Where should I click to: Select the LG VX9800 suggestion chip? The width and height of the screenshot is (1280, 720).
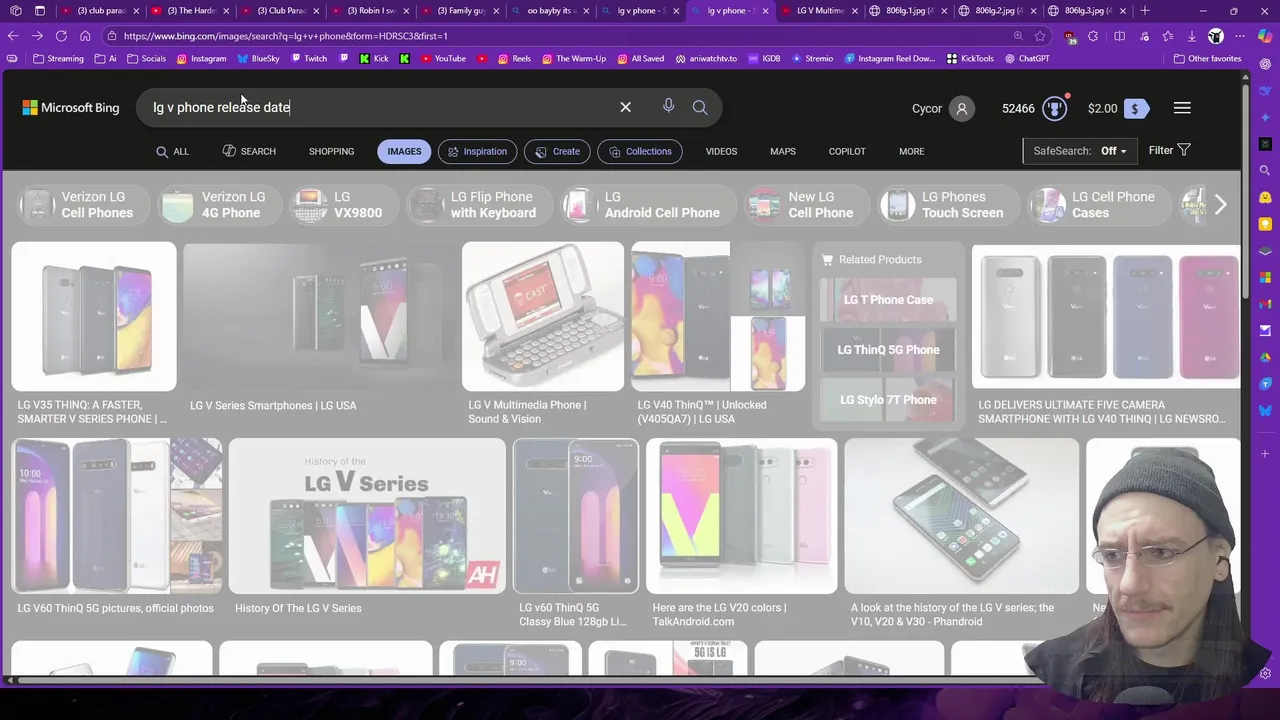pyautogui.click(x=345, y=204)
